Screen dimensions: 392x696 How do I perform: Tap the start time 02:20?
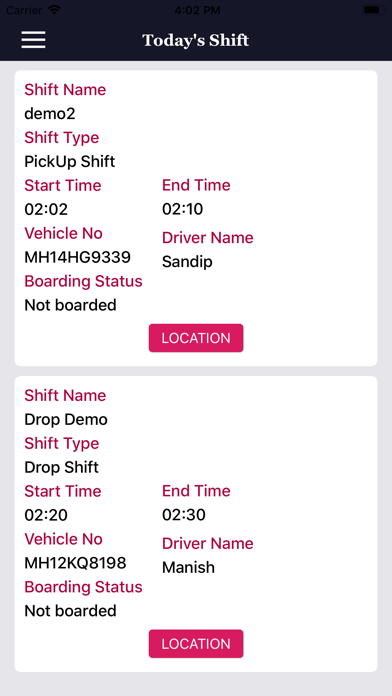46,515
